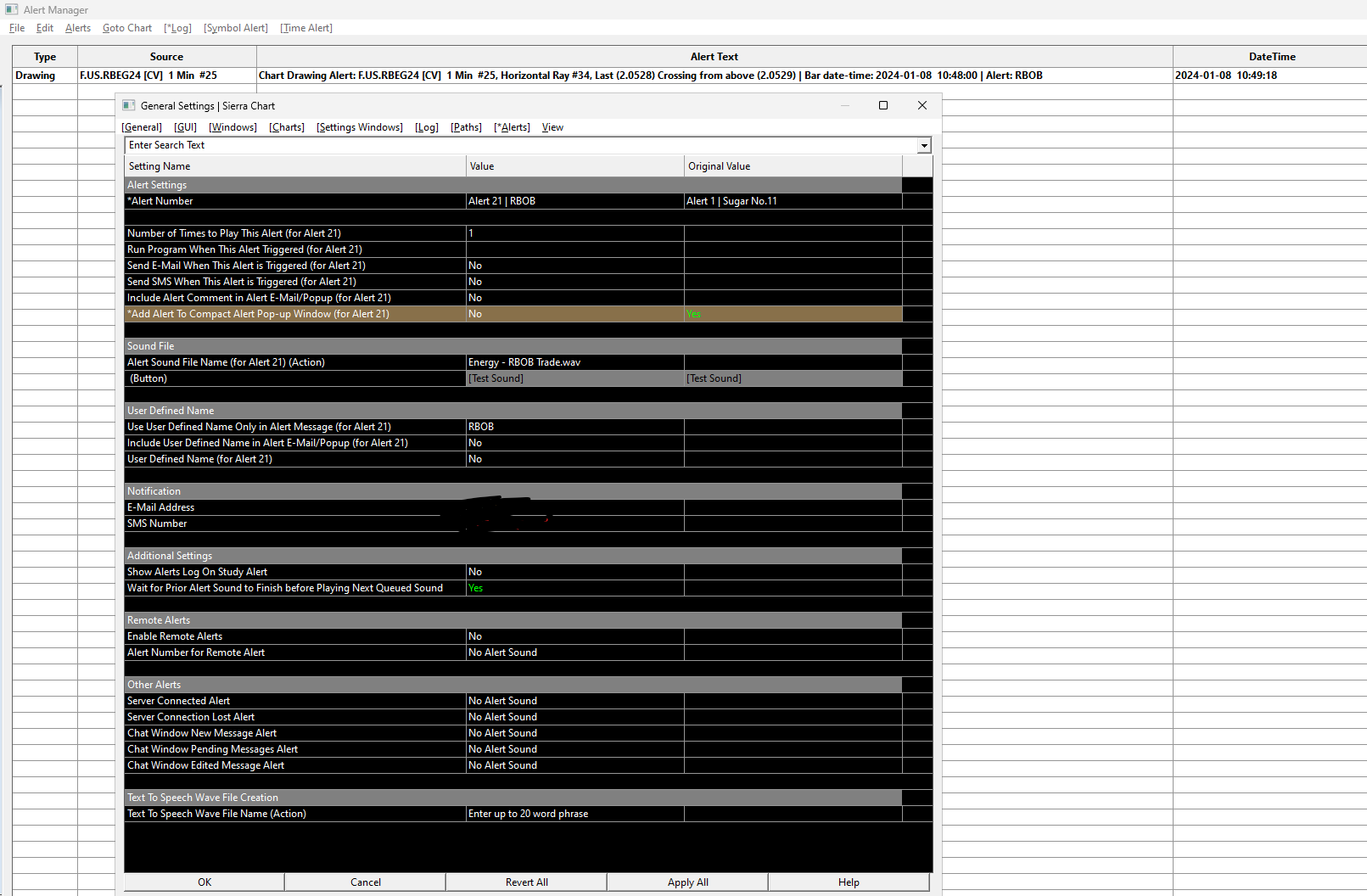
Task: Open Server Connection Lost Alert sound dropdown
Action: pos(574,717)
